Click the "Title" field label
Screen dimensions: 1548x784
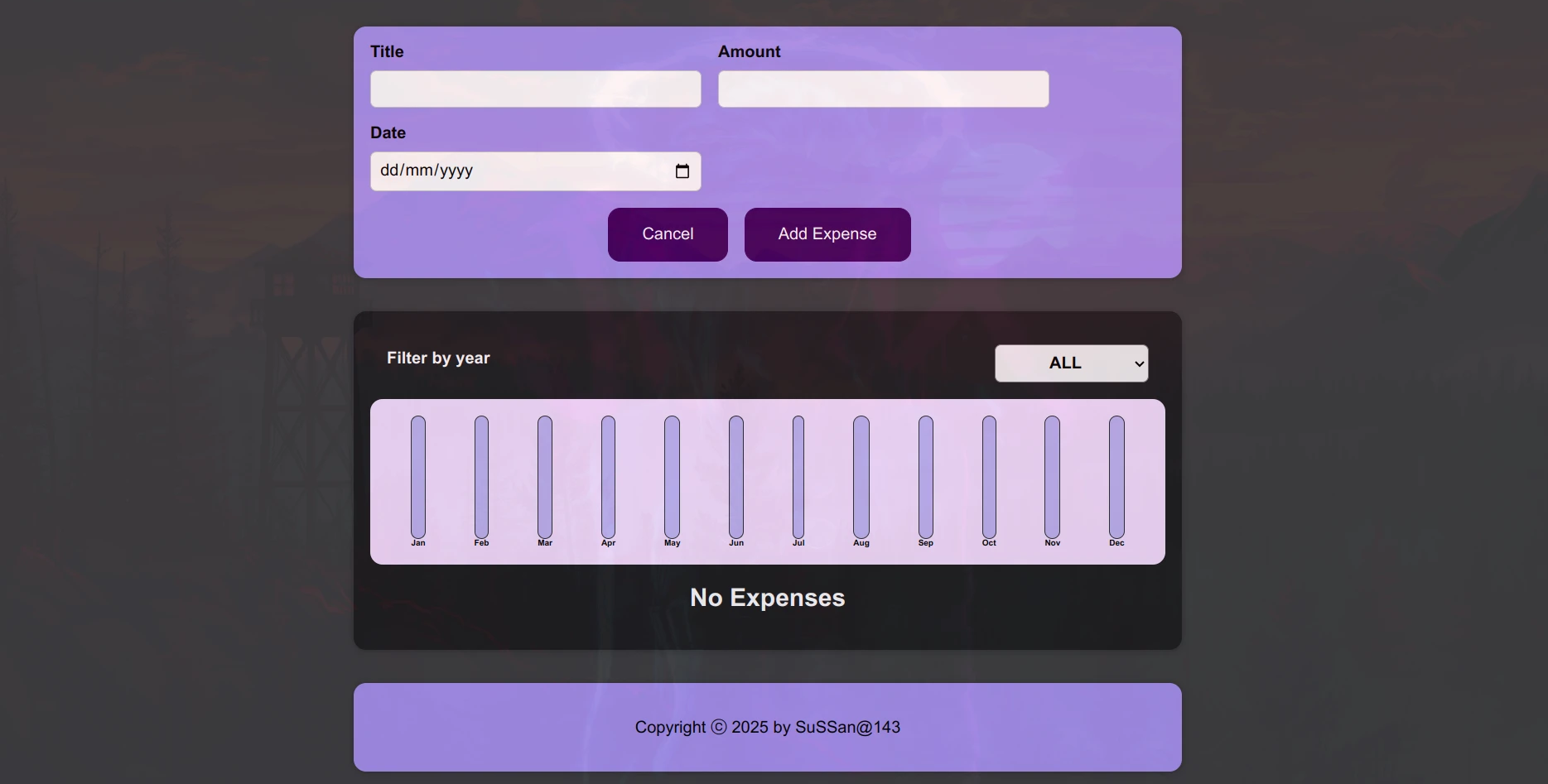tap(387, 51)
